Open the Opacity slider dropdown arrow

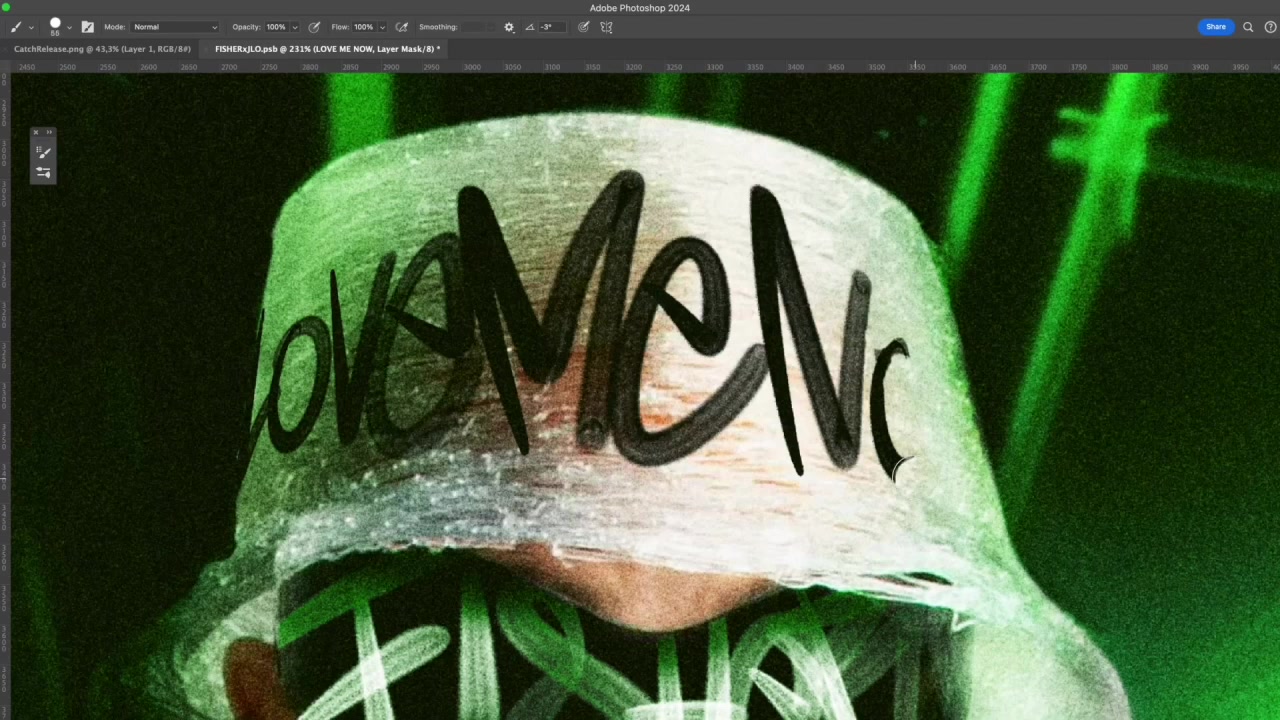coord(294,28)
